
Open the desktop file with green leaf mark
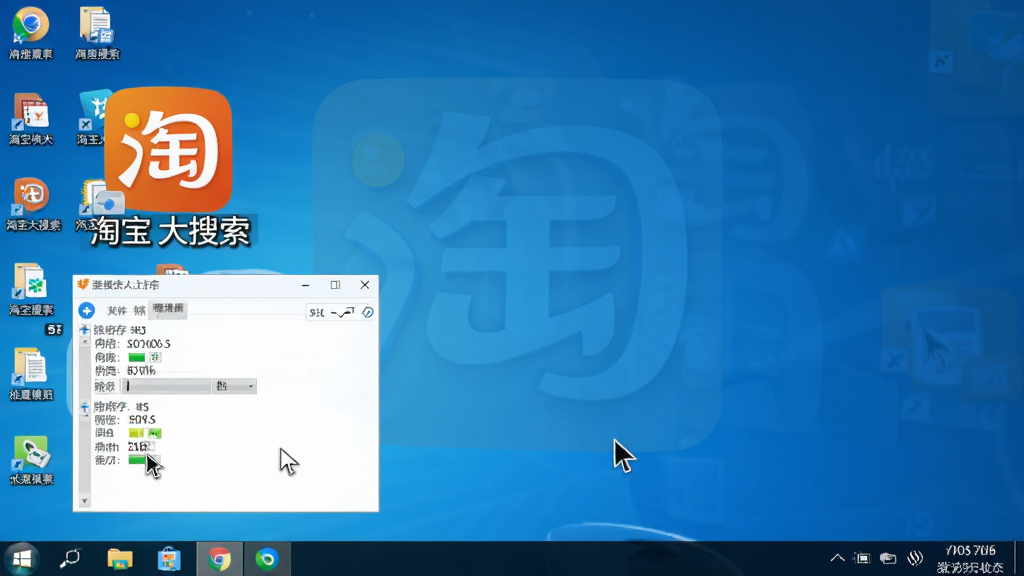click(x=30, y=289)
